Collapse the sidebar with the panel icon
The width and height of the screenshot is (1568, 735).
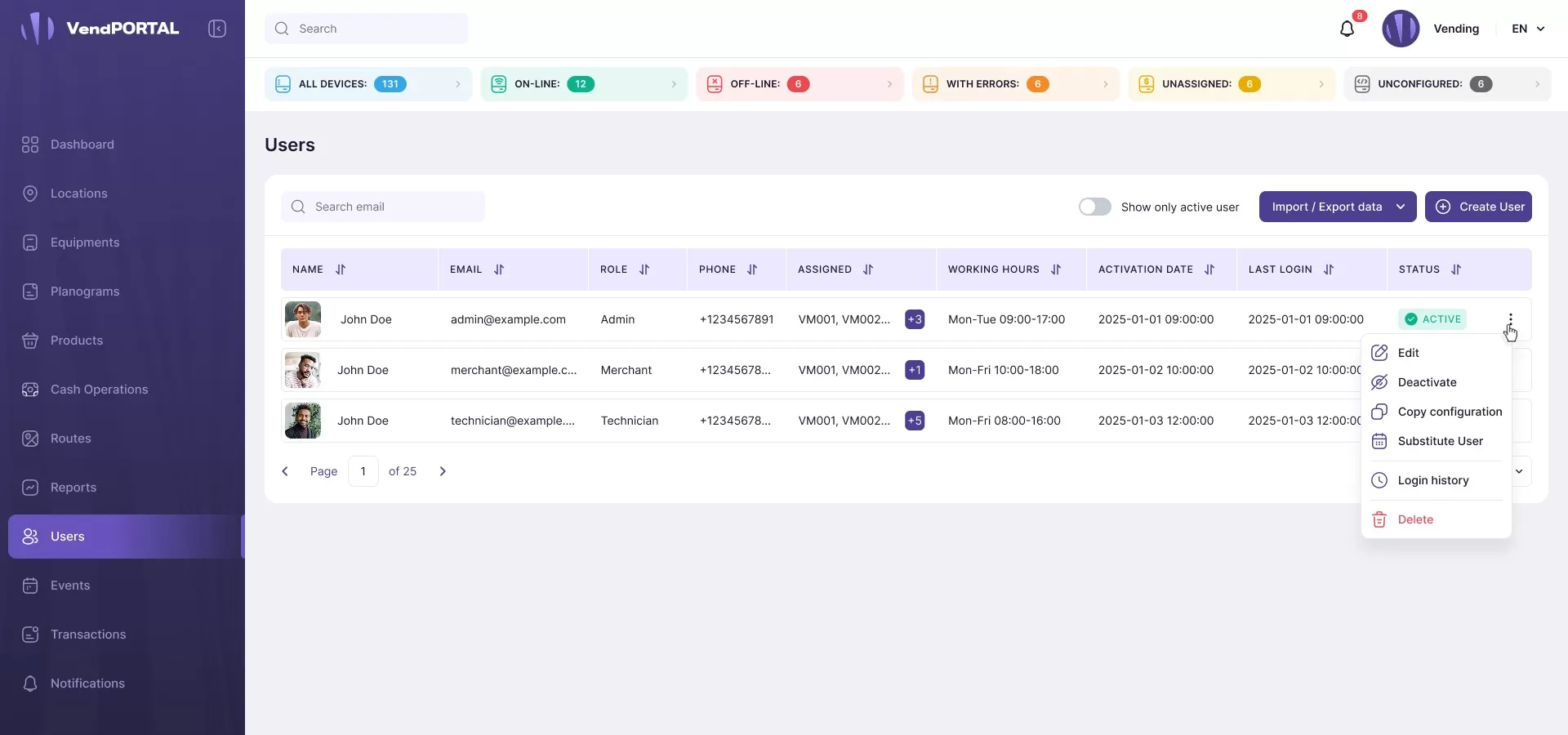217,29
